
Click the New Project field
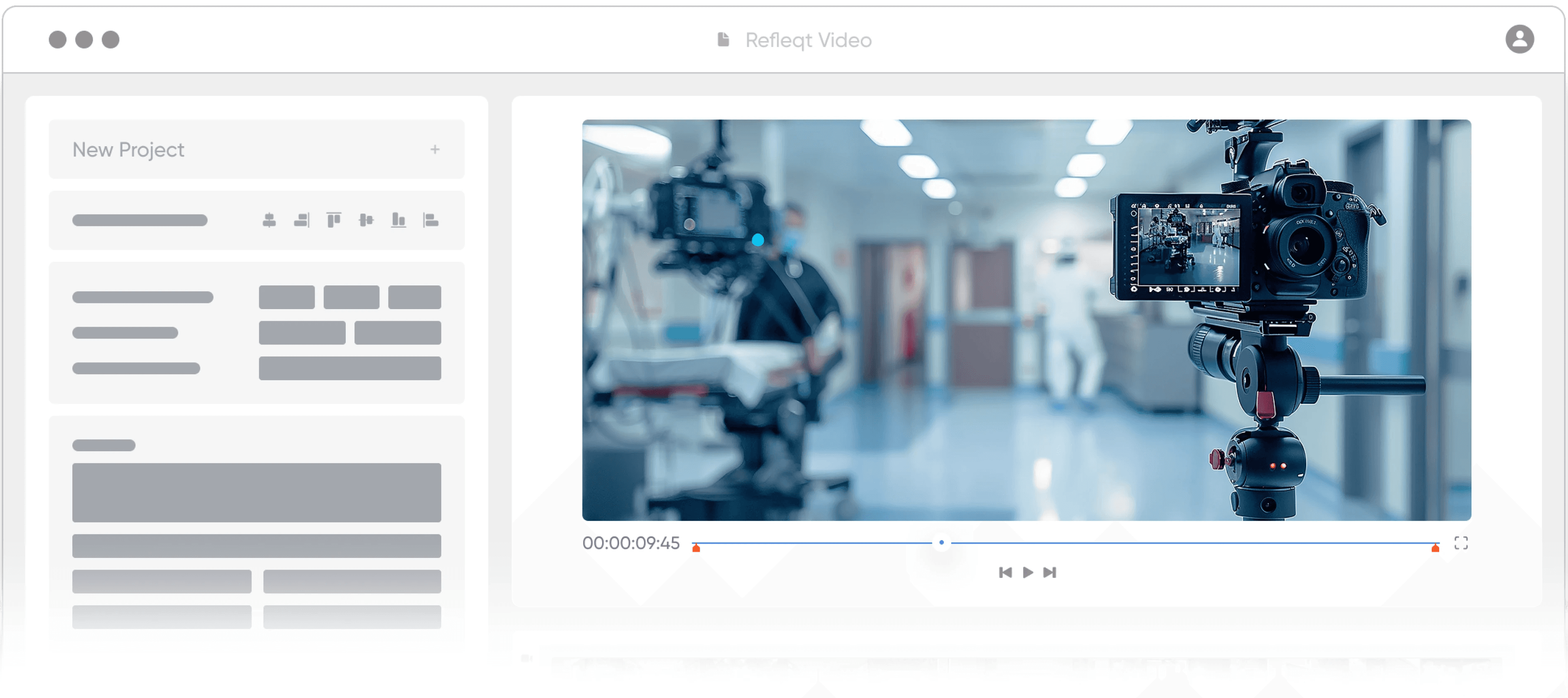pos(244,150)
